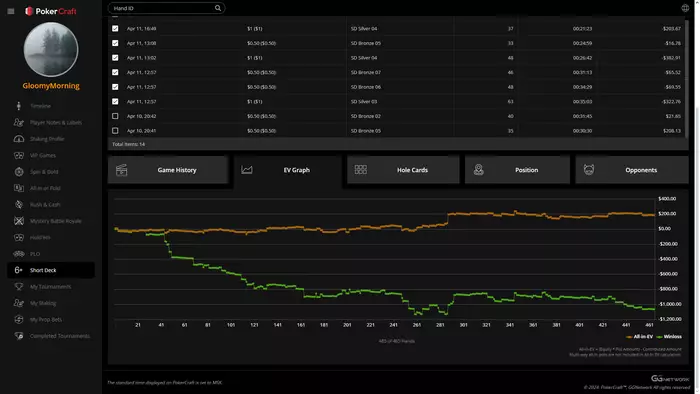Click the 63 hands count cell

point(510,101)
